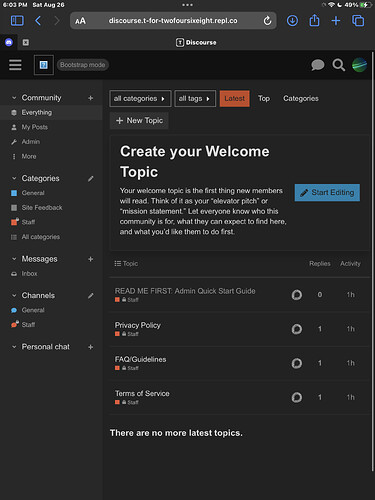This screenshot has width=375, height=500.
Task: Open the Safari sidebar panel icon
Action: coord(17,21)
